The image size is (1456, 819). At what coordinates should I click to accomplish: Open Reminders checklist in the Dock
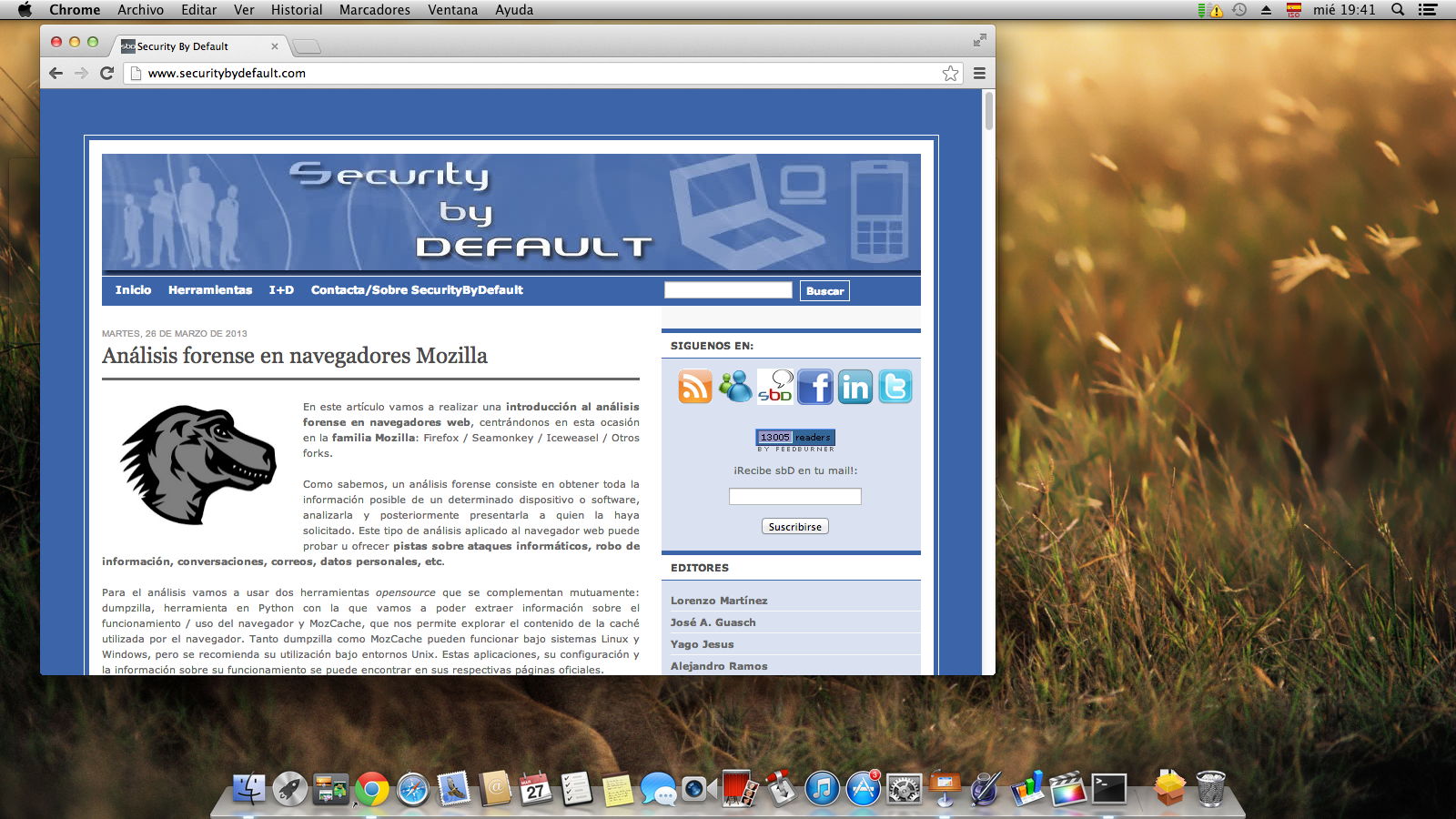[576, 789]
